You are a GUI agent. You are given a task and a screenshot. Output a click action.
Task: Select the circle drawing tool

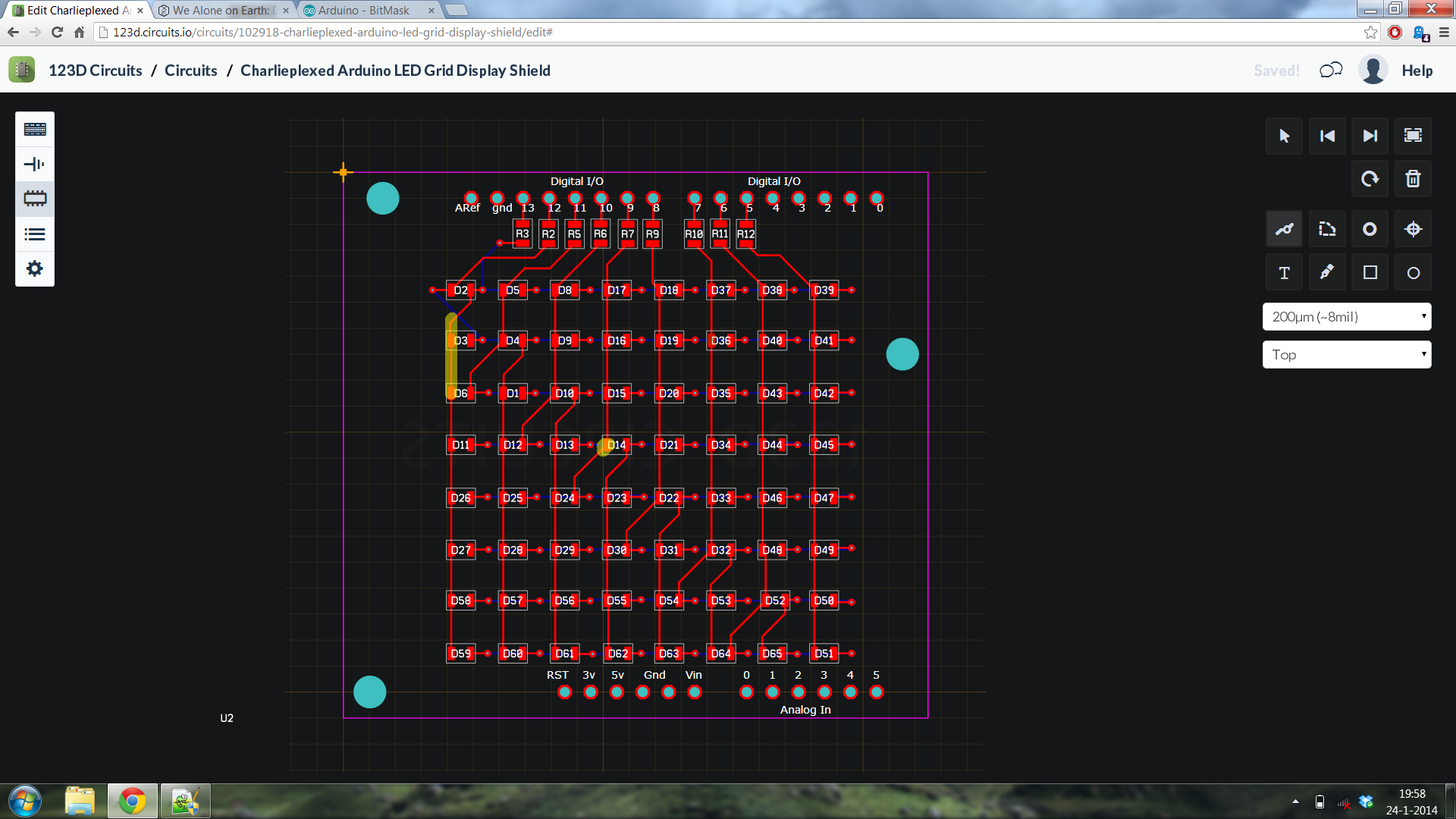1413,272
